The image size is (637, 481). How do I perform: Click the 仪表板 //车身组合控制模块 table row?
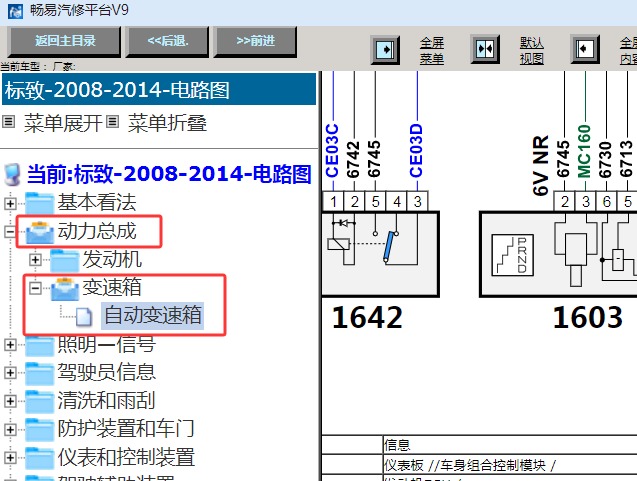(510, 464)
